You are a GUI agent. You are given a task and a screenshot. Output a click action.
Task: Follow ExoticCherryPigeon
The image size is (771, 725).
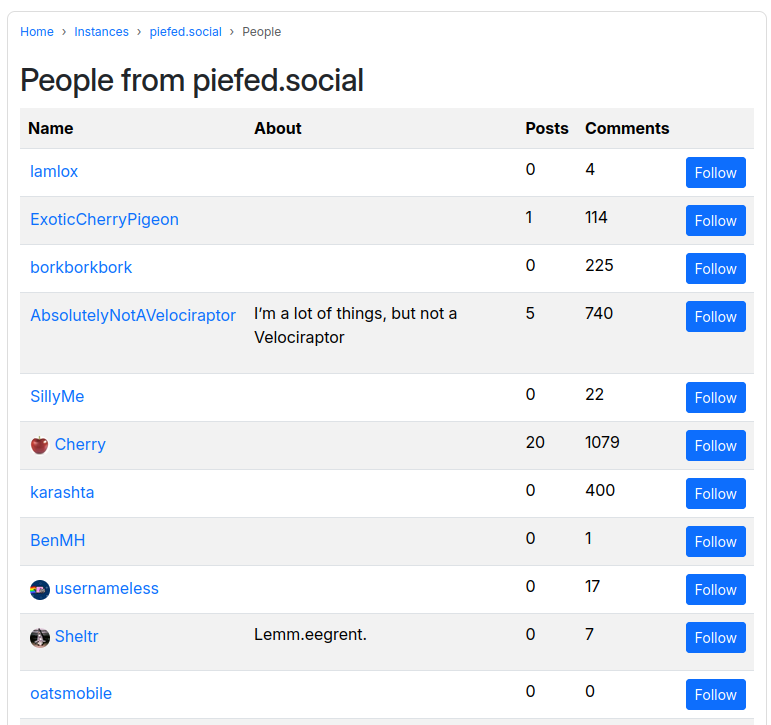(x=715, y=220)
